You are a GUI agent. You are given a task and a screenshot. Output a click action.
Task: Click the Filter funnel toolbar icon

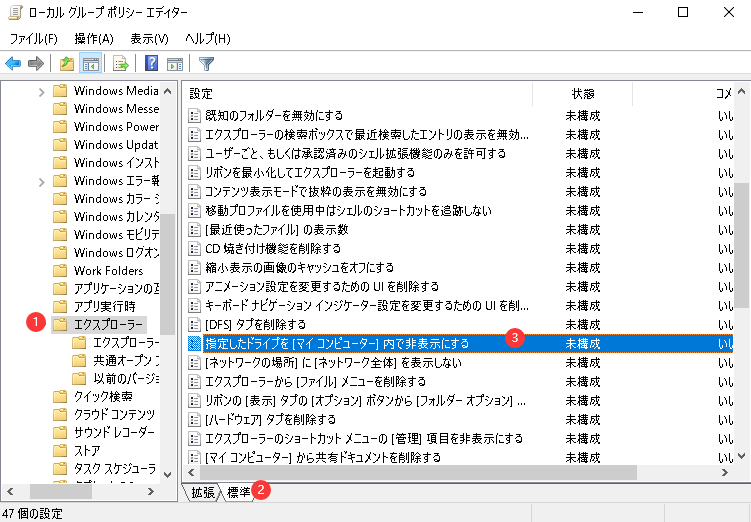(206, 63)
